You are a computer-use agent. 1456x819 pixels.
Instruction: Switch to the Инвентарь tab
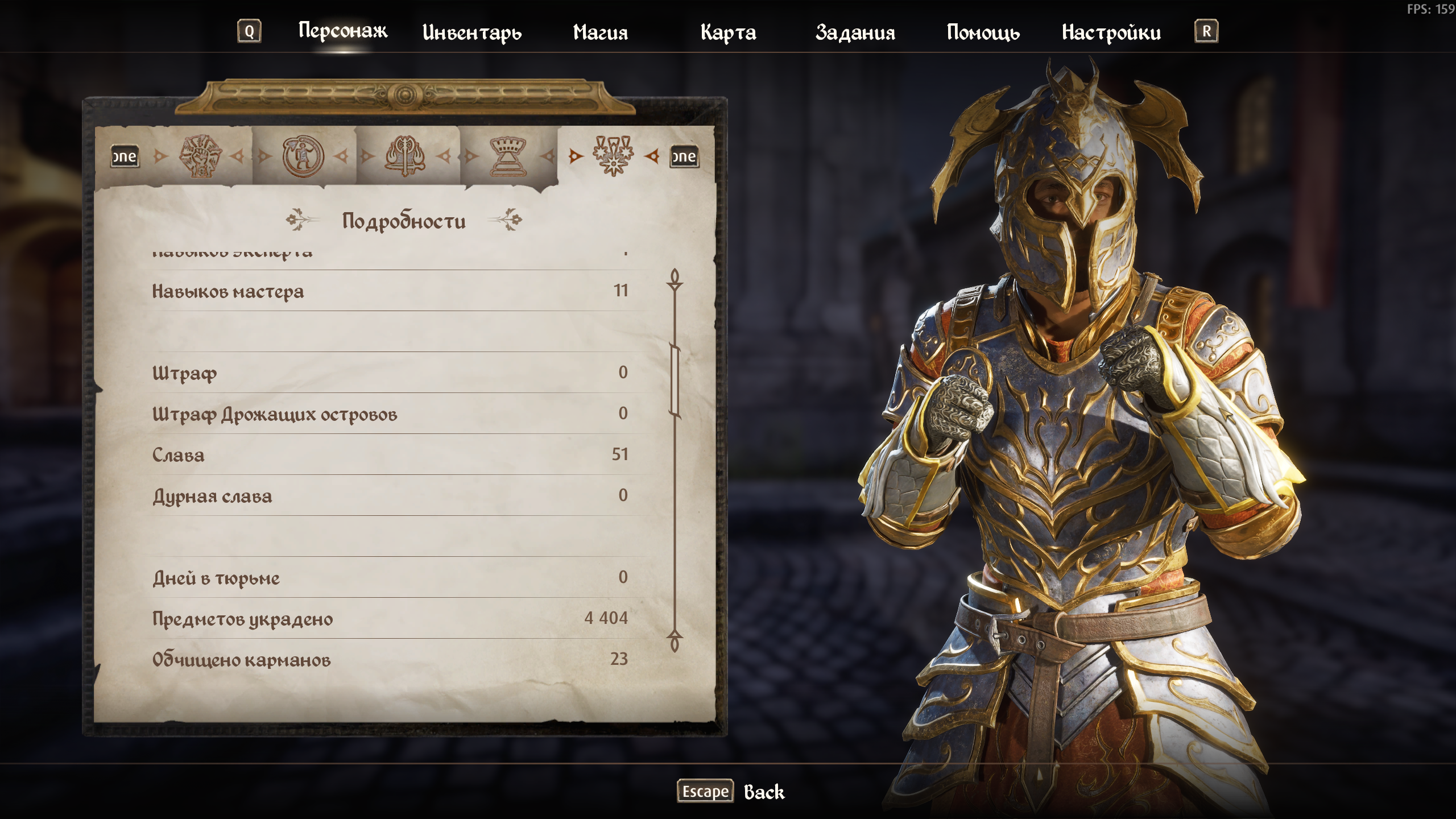[x=472, y=32]
